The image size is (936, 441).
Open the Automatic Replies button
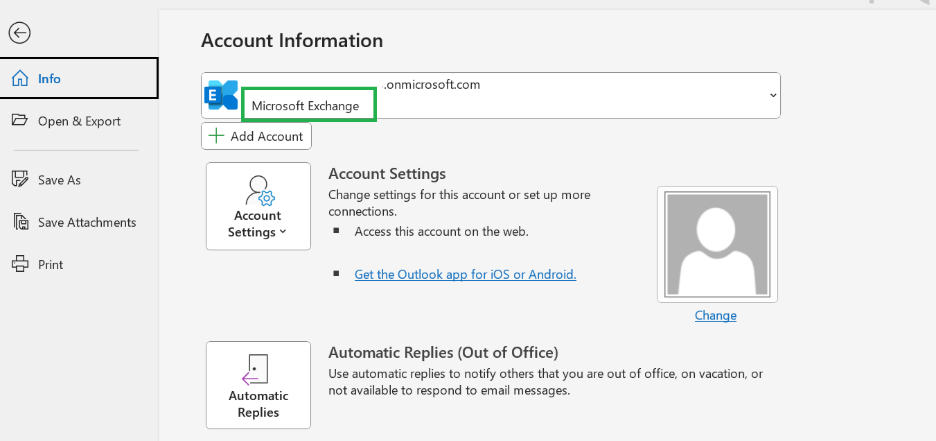258,385
